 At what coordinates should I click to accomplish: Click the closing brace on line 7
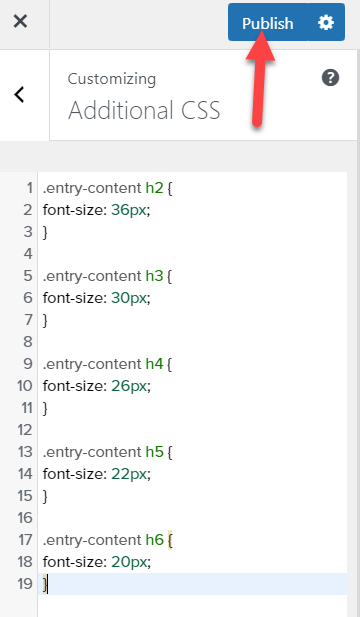pos(45,320)
